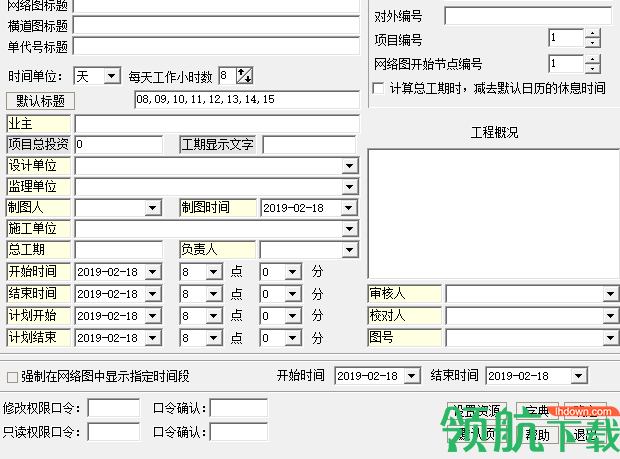Open the 开始时间 date dropdown
This screenshot has height=459, width=620.
153,272
